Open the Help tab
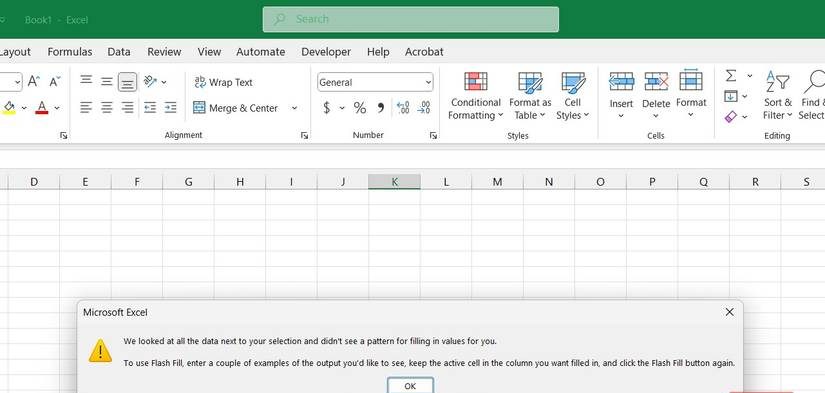The image size is (825, 393). click(378, 52)
